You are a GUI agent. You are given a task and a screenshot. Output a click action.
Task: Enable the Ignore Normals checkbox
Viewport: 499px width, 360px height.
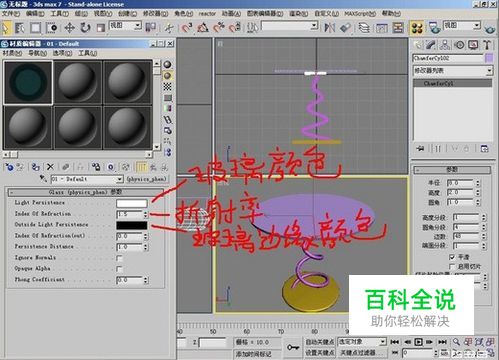pyautogui.click(x=119, y=258)
